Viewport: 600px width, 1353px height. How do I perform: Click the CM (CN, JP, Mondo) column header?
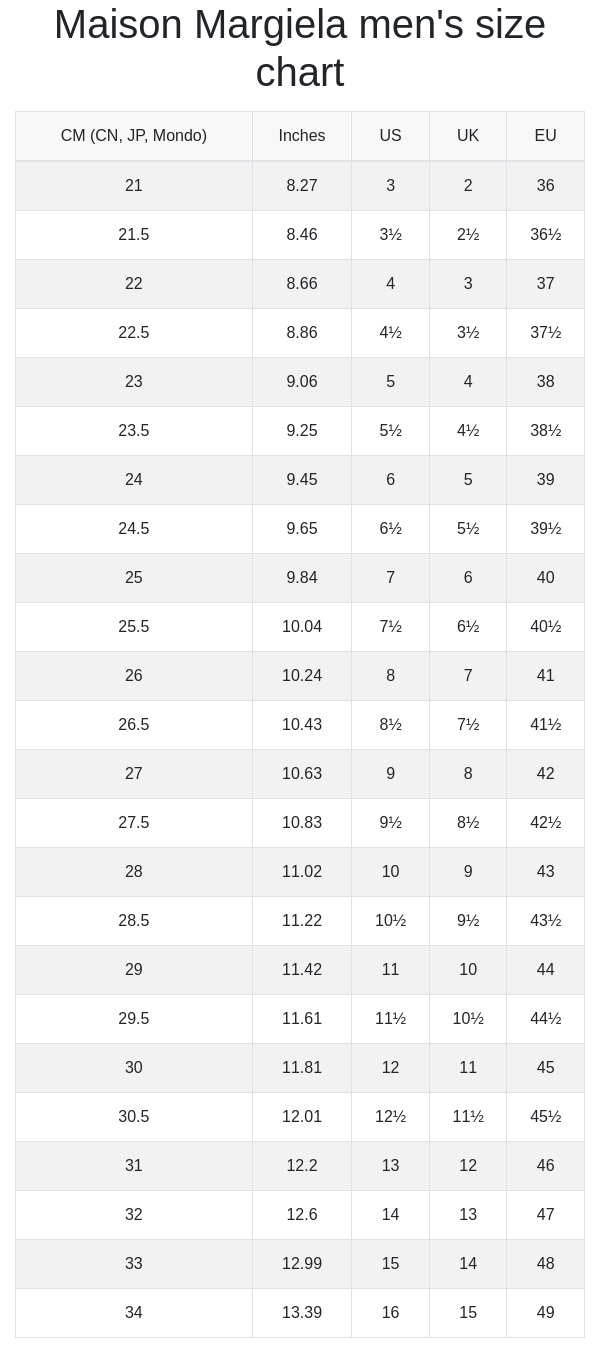coord(134,136)
